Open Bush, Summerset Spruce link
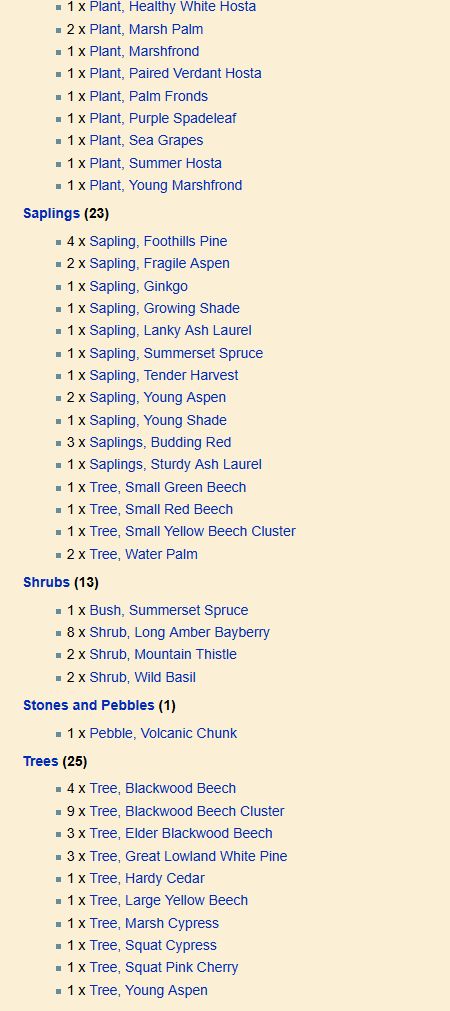Screen dimensions: 450x1011 [x=169, y=611]
